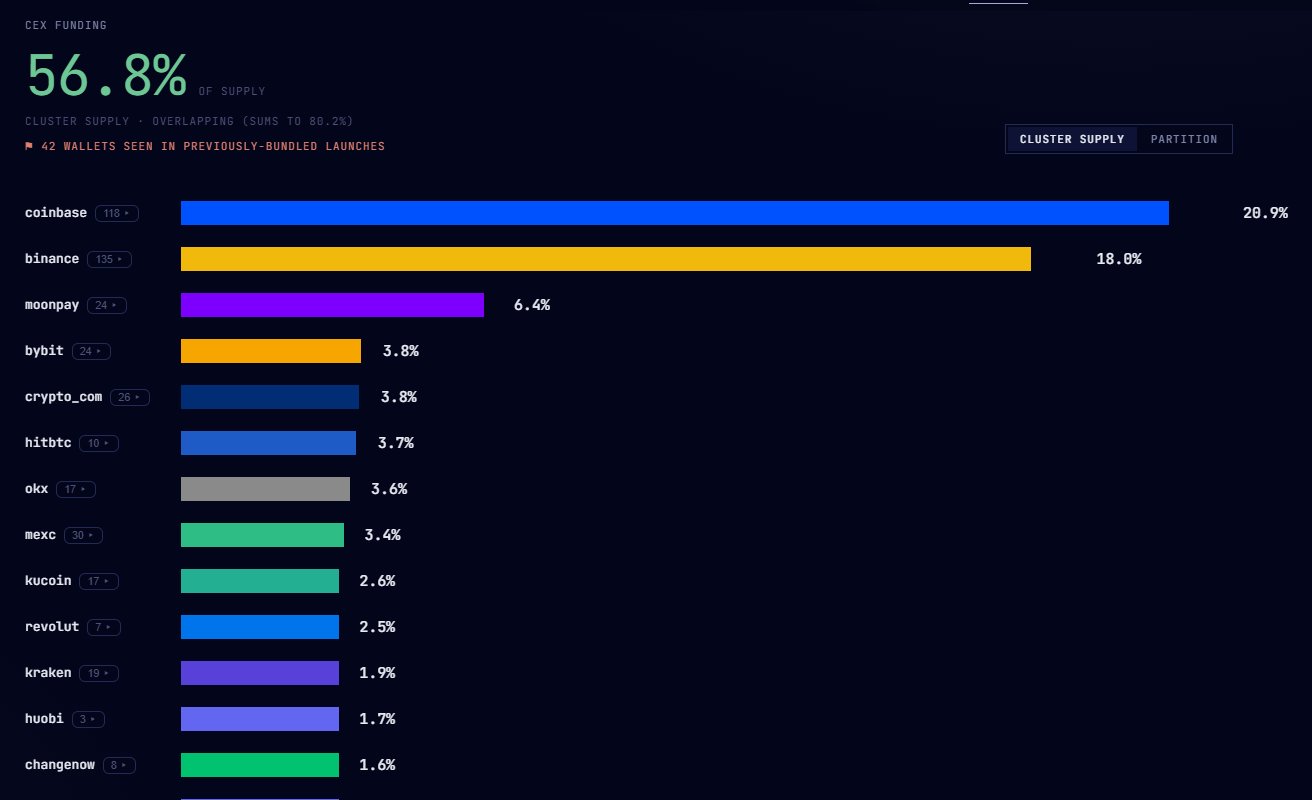Screen dimensions: 1312x800
Task: Select the kraken supply bar
Action: [x=260, y=673]
